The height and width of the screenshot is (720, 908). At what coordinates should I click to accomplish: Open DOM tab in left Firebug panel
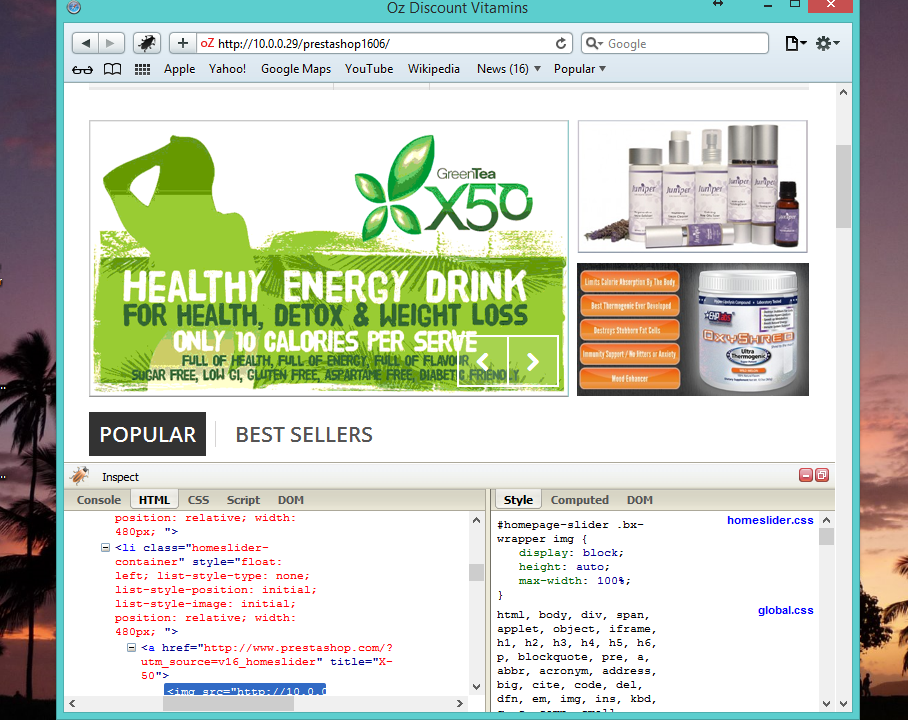click(291, 500)
